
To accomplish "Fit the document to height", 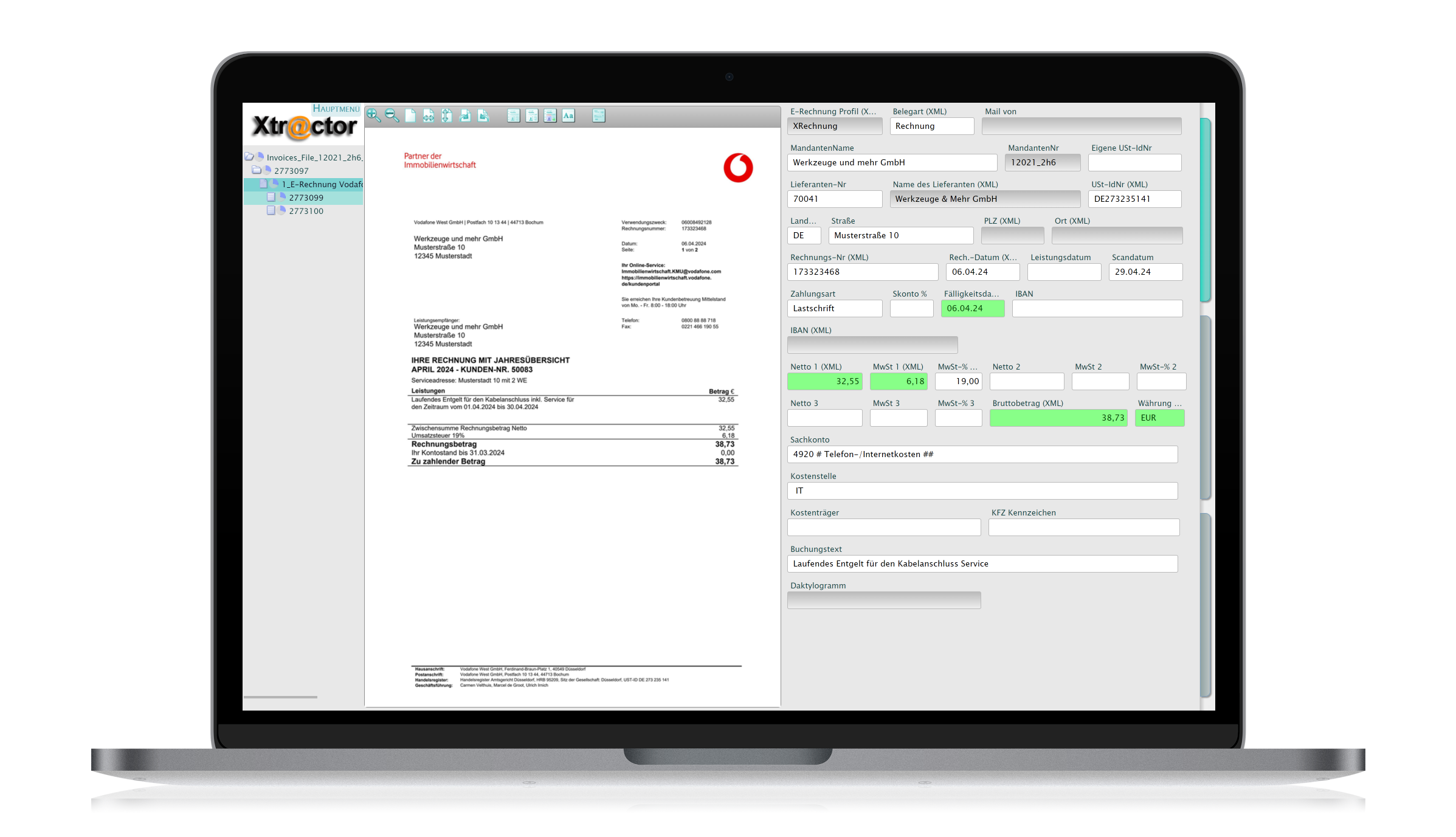I will click(x=447, y=115).
